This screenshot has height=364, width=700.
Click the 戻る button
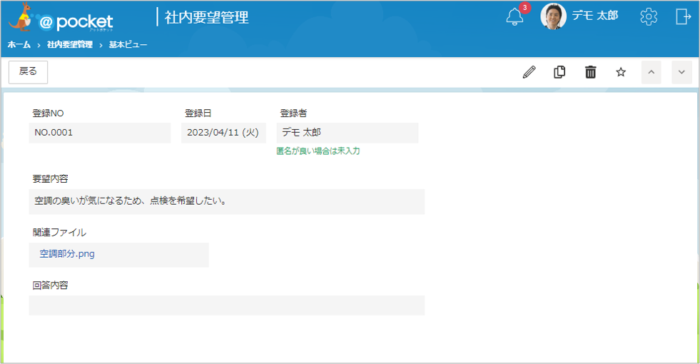tap(28, 72)
